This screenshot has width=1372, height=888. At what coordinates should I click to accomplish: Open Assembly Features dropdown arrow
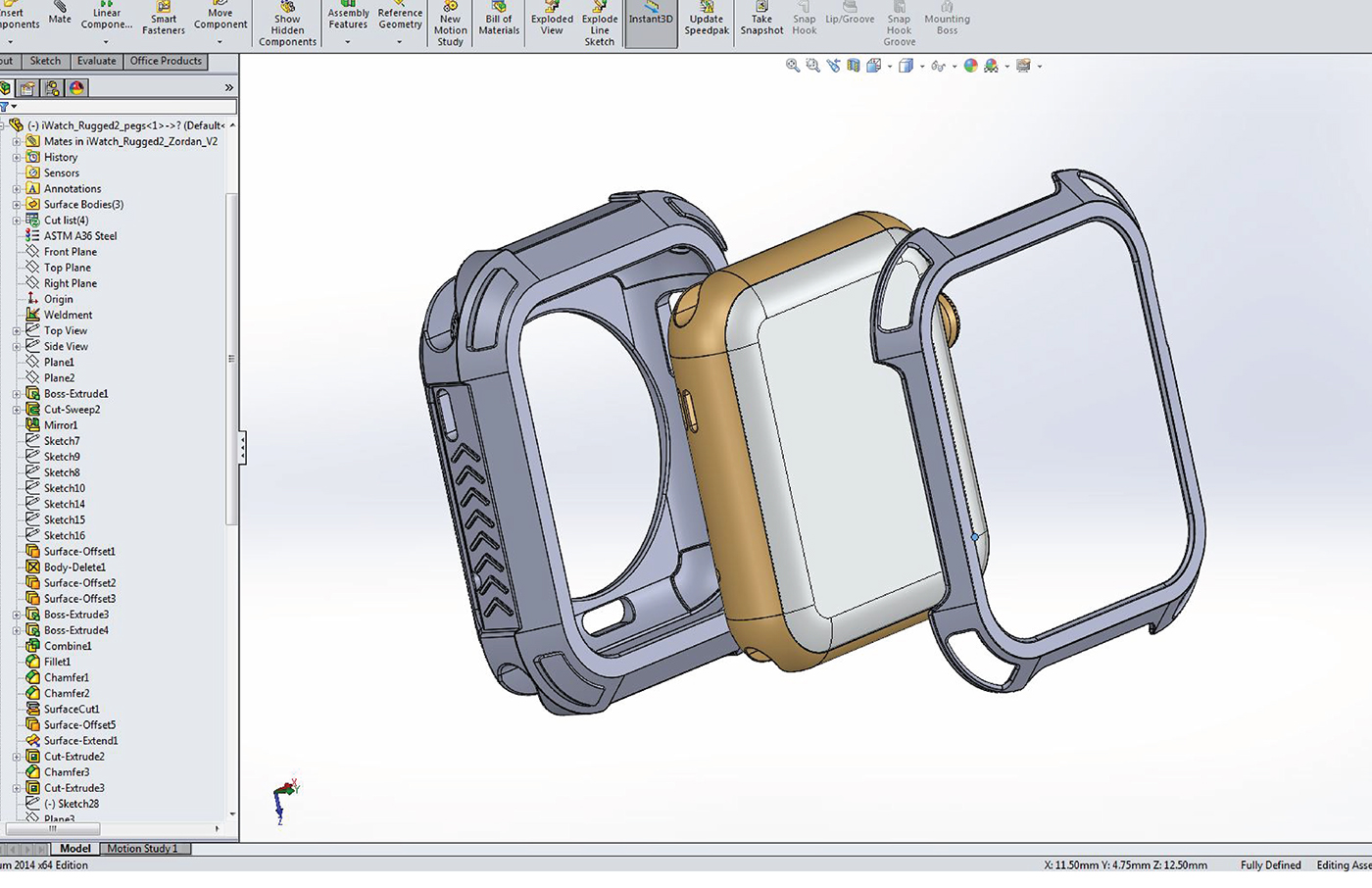tap(348, 42)
